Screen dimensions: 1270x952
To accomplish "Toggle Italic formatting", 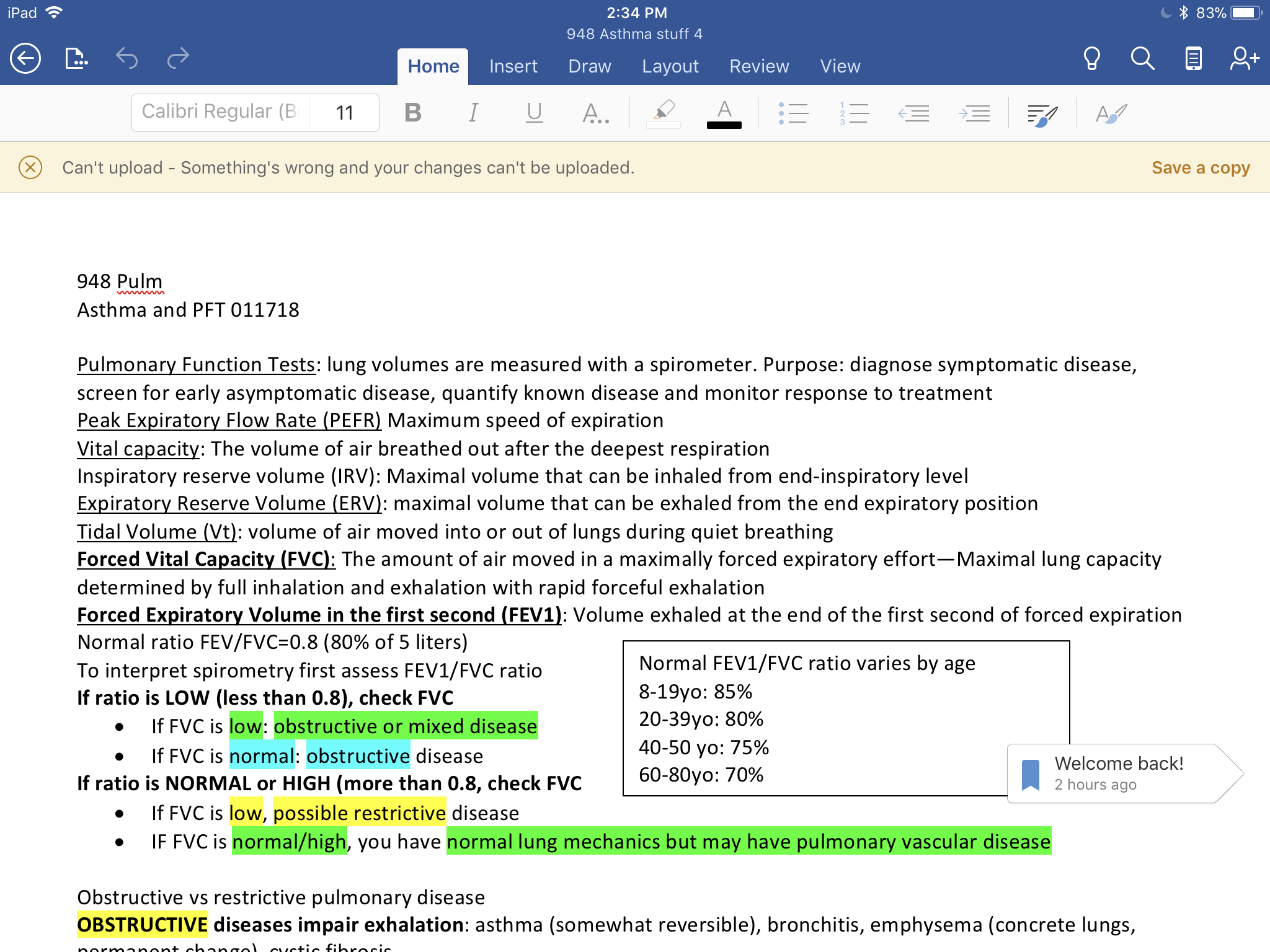I will coord(473,113).
